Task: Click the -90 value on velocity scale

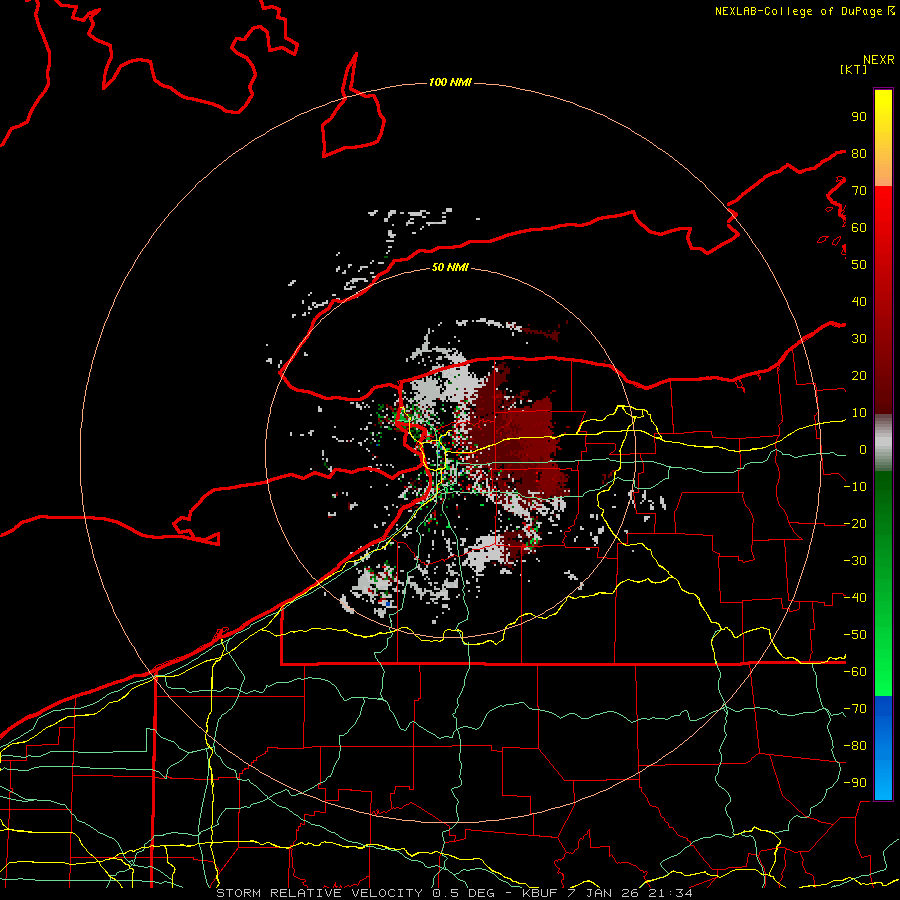Action: pos(855,783)
